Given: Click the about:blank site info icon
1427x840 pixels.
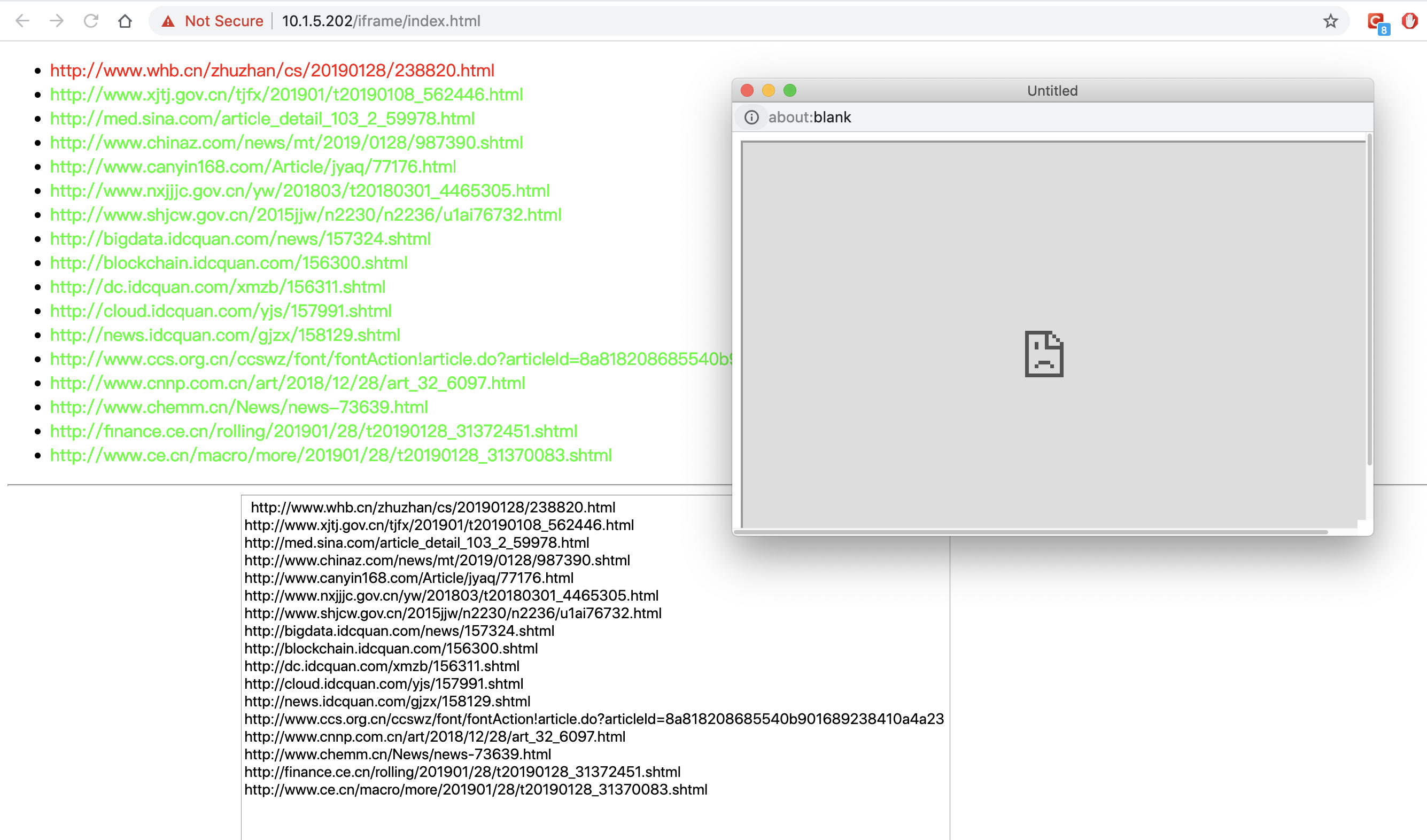Looking at the screenshot, I should coord(751,117).
